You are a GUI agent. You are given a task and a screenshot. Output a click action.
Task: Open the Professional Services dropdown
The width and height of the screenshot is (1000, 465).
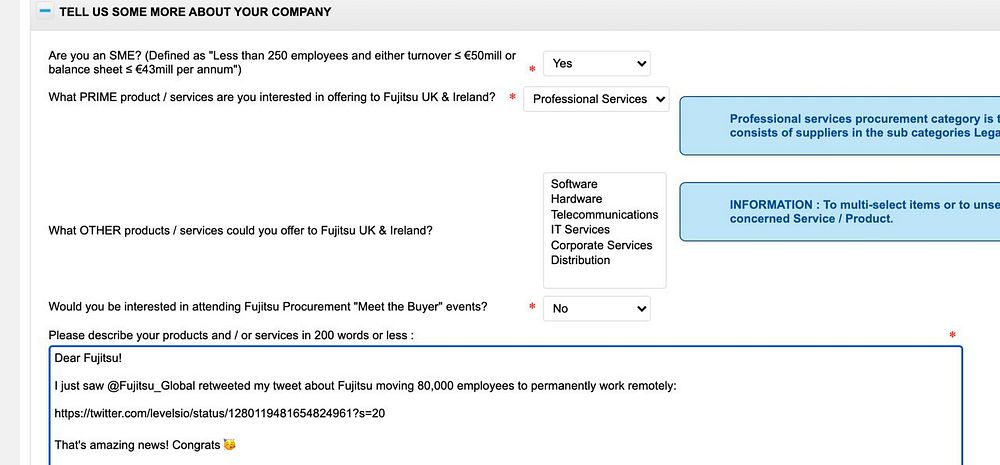pos(599,99)
